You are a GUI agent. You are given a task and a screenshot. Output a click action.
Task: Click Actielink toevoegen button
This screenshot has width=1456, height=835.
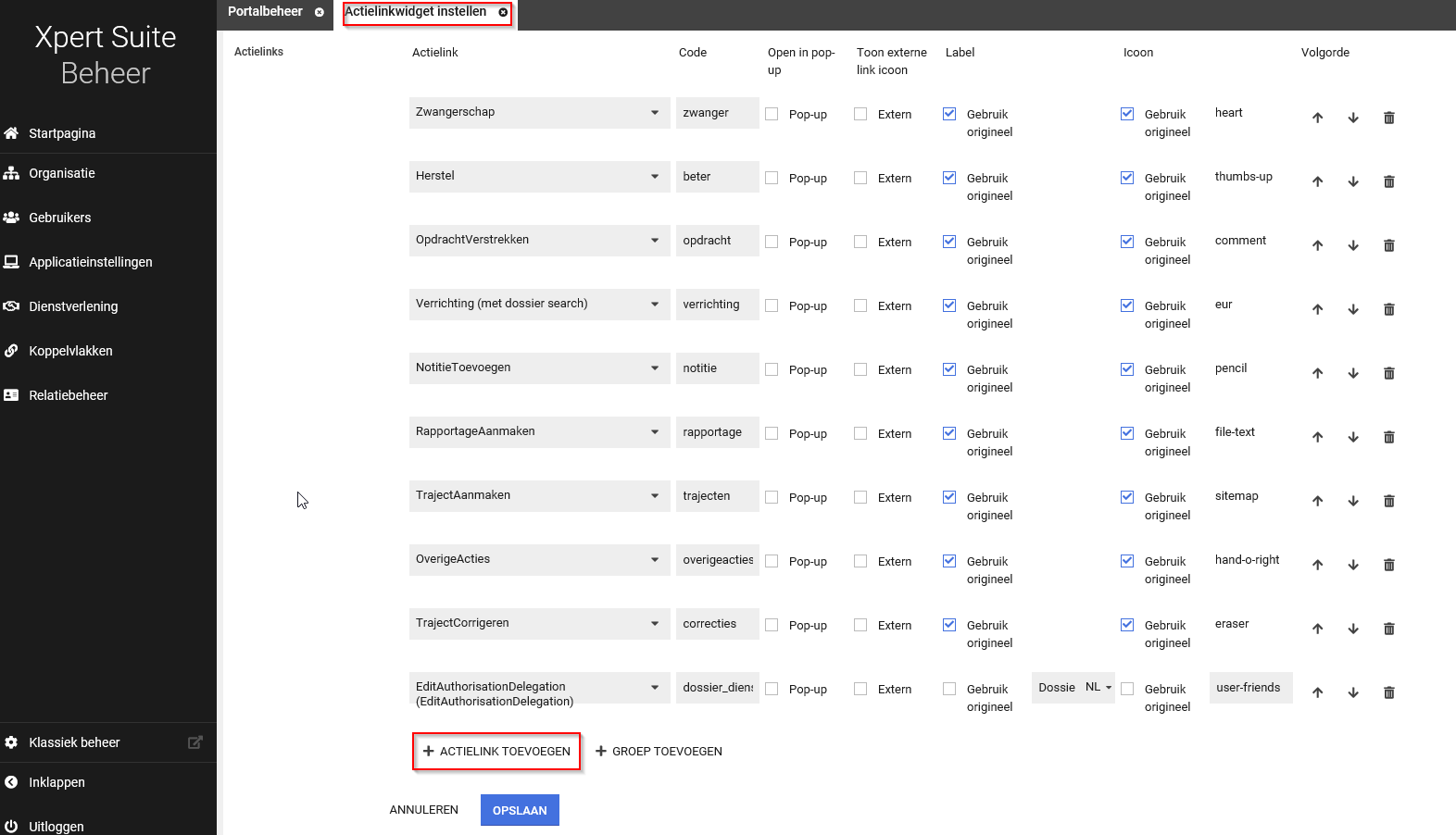(x=496, y=751)
